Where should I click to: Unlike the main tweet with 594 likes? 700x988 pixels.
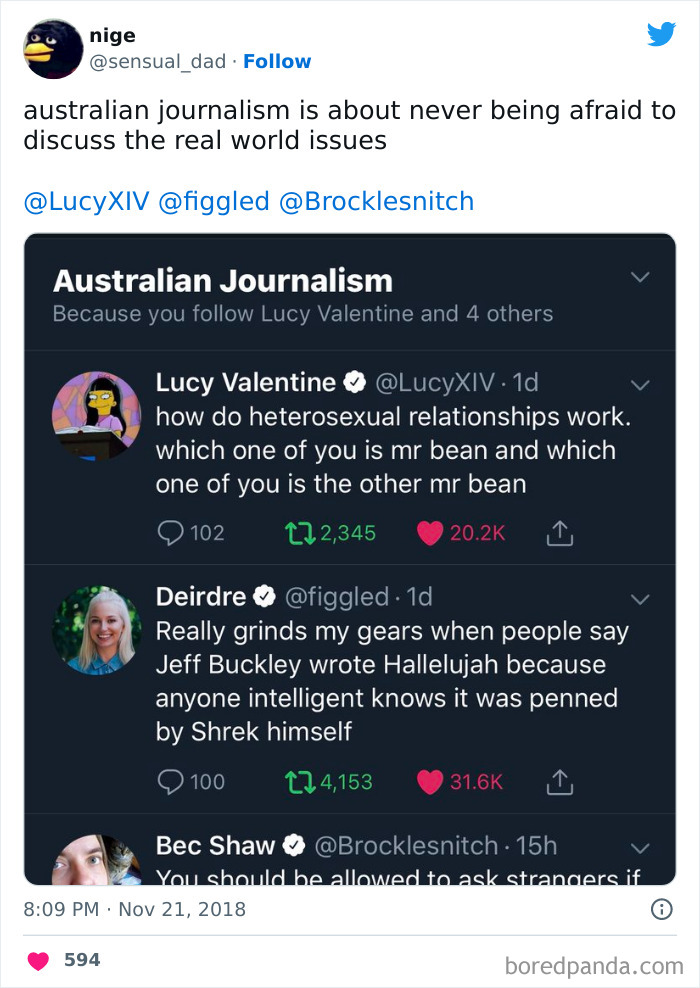pos(36,958)
